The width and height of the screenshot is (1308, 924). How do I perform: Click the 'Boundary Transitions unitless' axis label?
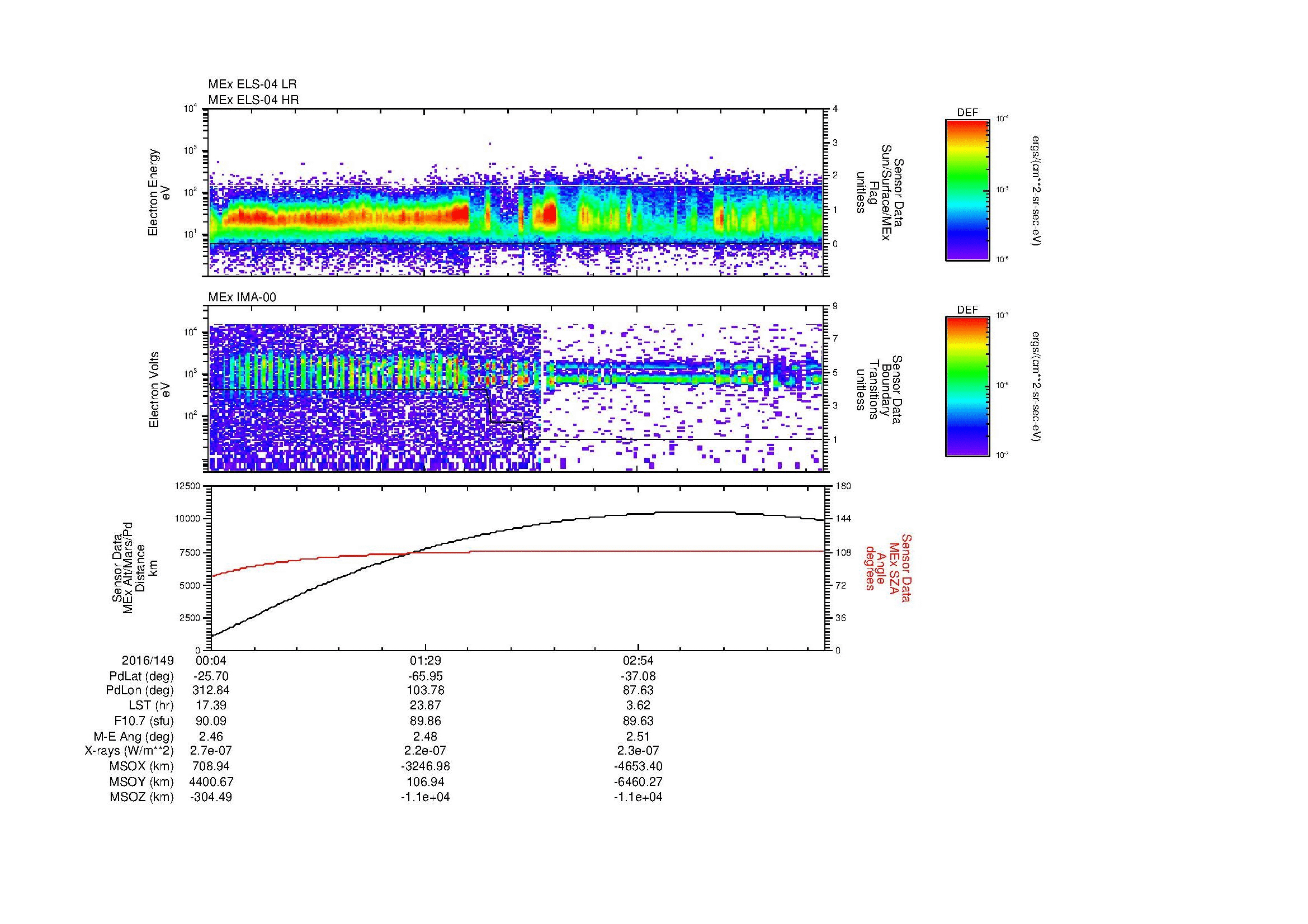tap(880, 390)
